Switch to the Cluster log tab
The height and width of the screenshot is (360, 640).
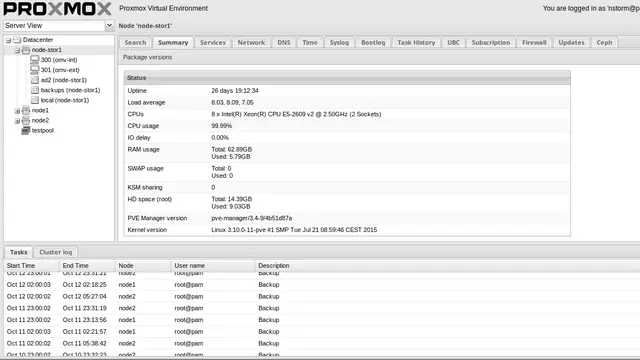click(56, 252)
